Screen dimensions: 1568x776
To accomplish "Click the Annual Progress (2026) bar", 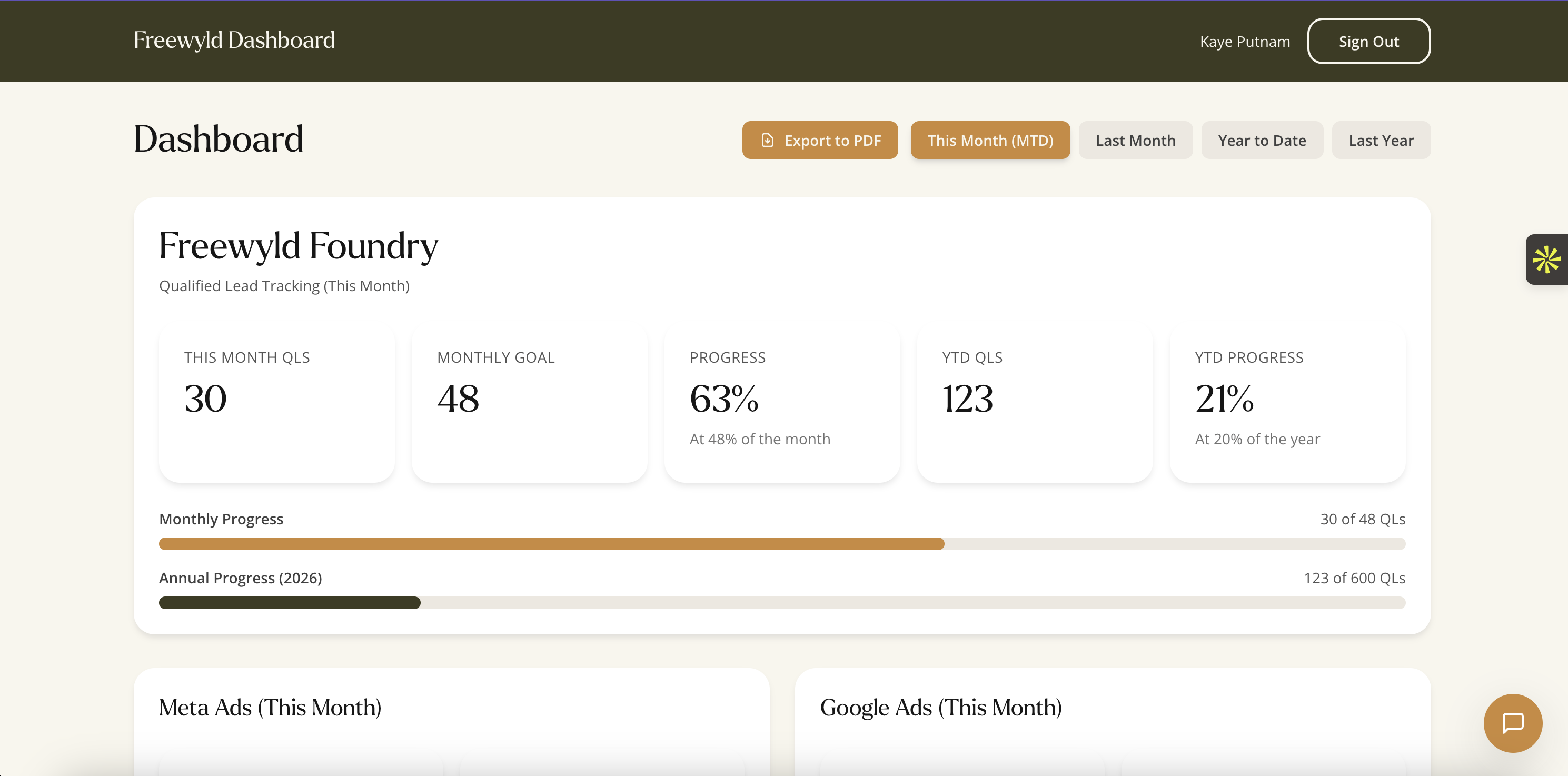I will (x=782, y=603).
